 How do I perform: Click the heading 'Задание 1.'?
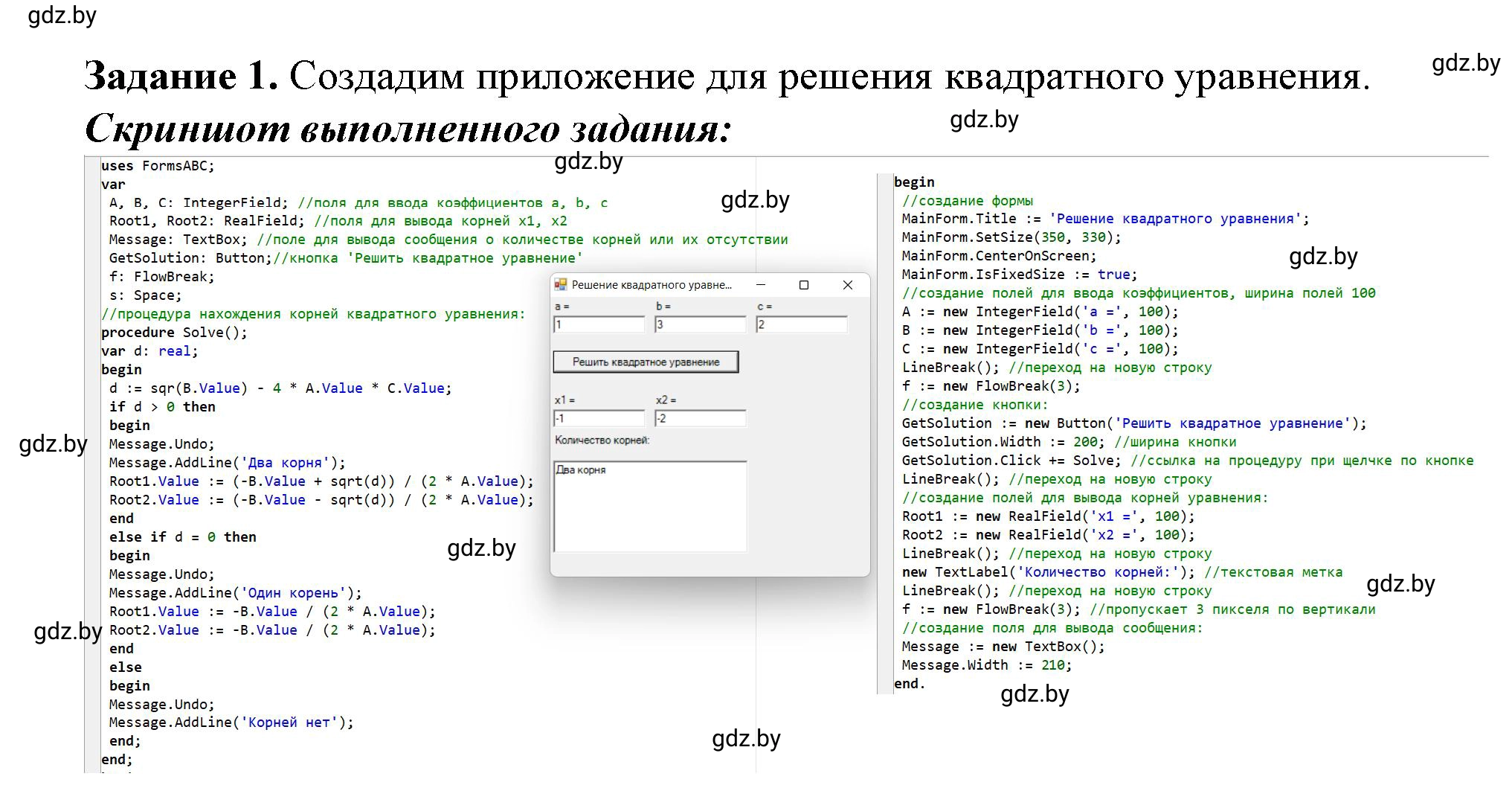(181, 76)
